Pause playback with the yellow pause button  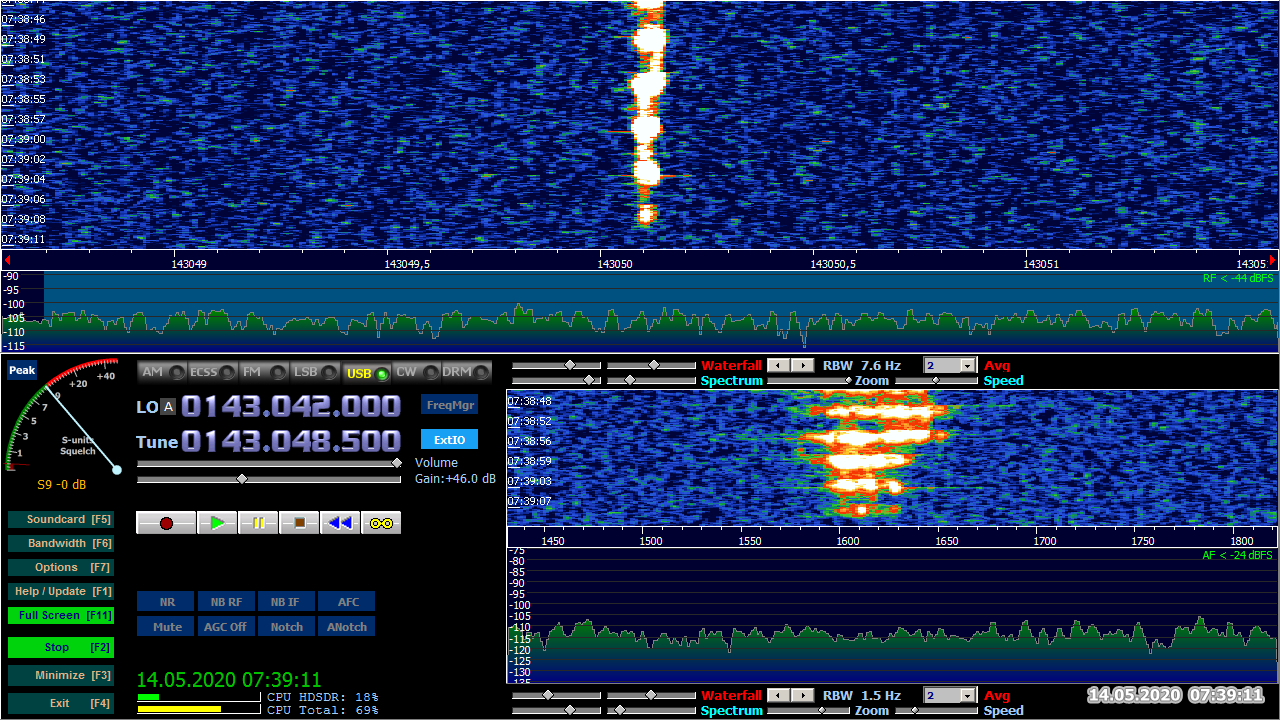coord(258,523)
